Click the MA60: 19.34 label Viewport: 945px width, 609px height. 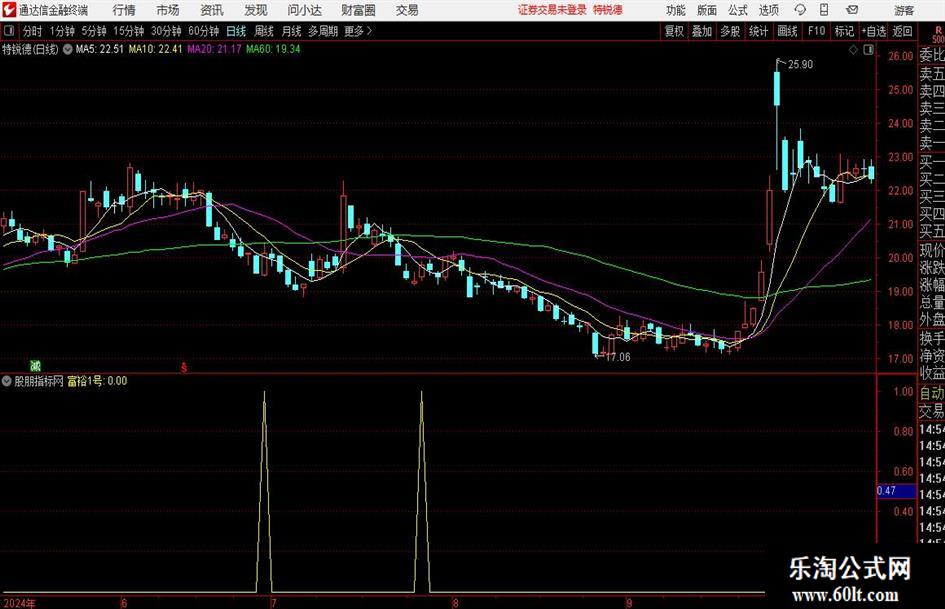[x=273, y=49]
